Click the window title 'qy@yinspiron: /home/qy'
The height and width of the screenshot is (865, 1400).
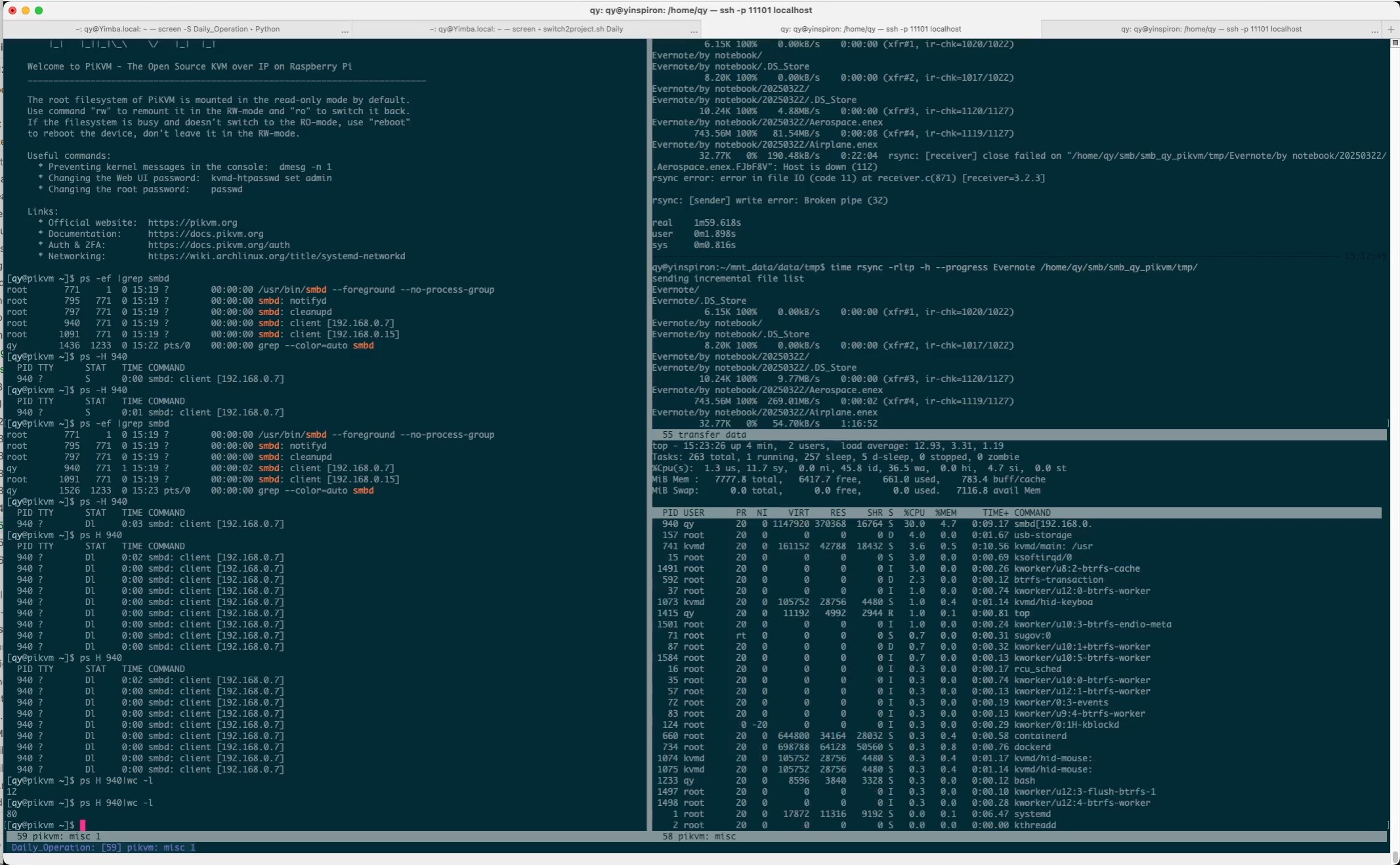pos(700,11)
